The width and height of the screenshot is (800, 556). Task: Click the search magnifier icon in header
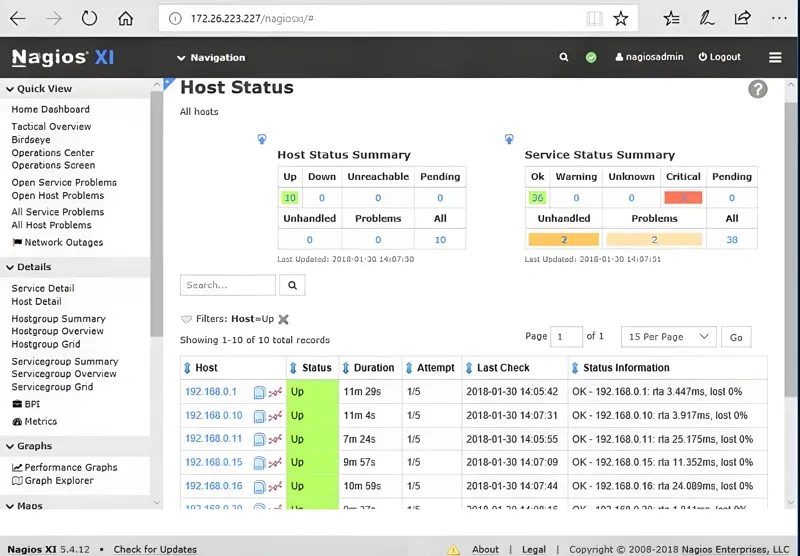[x=564, y=58]
